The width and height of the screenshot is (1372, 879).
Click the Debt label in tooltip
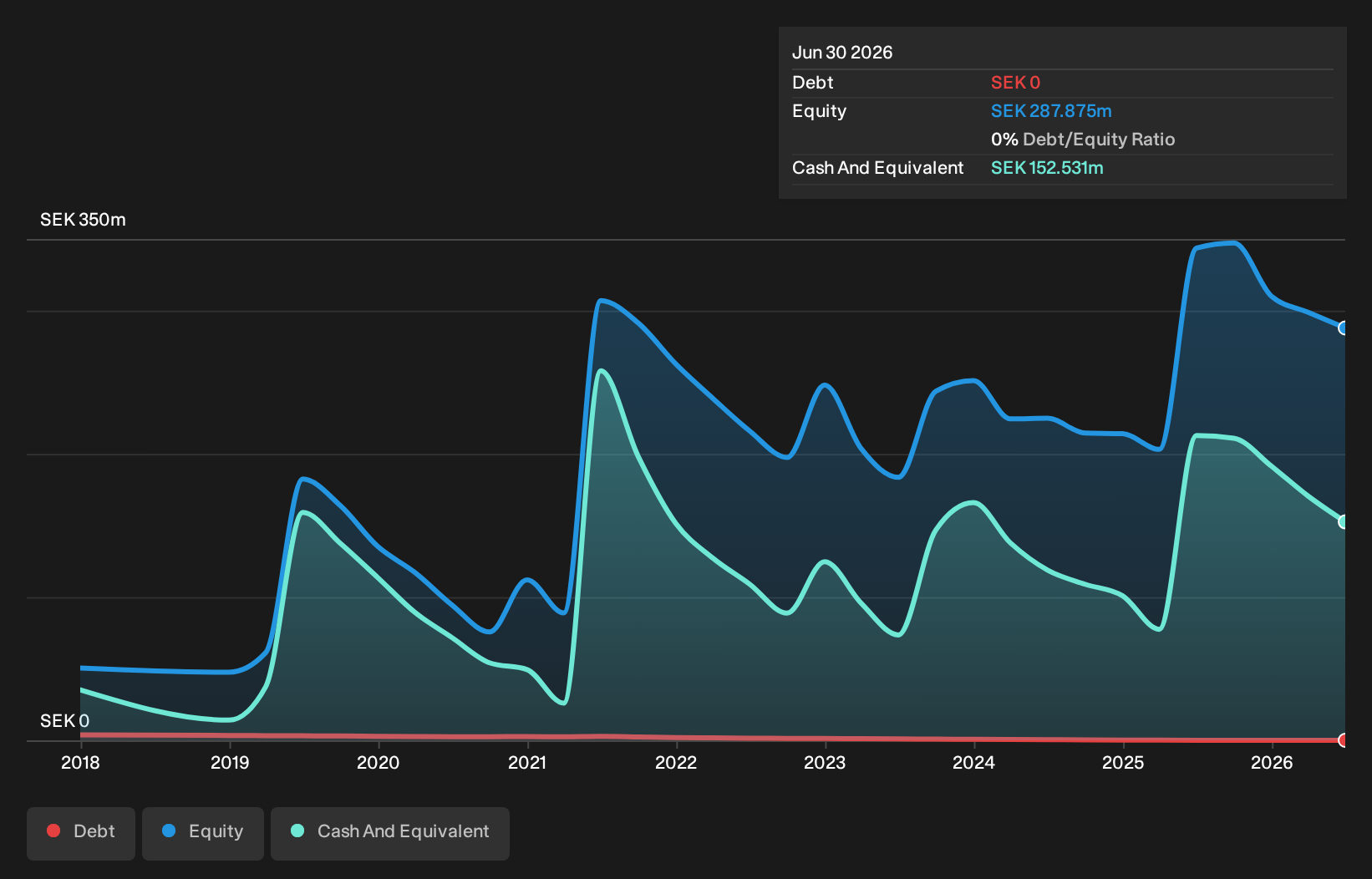[813, 83]
